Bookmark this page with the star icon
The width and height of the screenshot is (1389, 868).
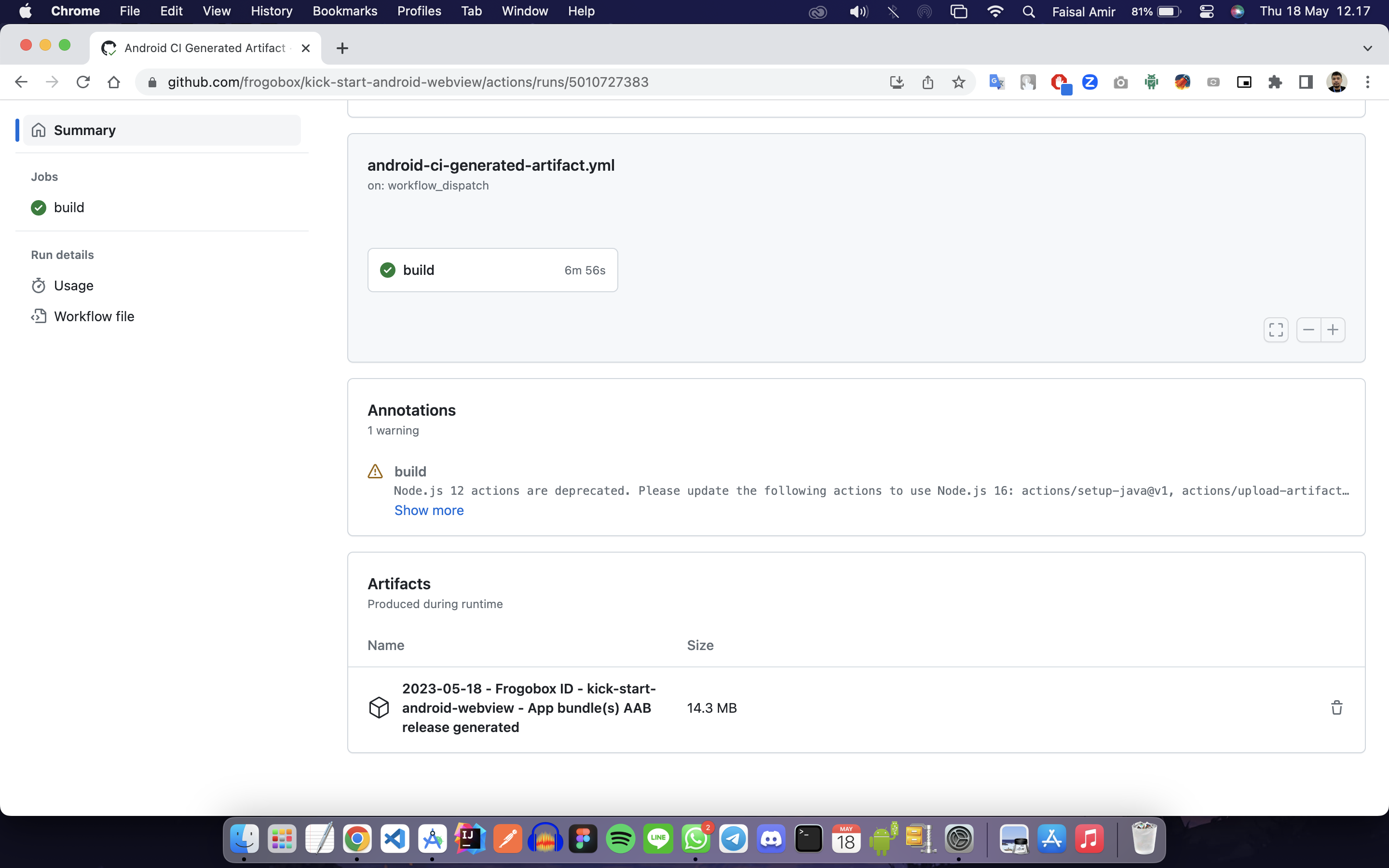[x=958, y=82]
